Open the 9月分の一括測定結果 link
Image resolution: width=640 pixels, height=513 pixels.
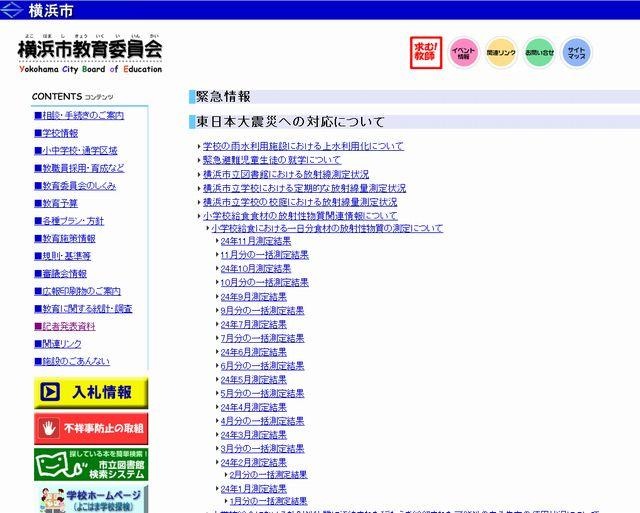coord(262,311)
